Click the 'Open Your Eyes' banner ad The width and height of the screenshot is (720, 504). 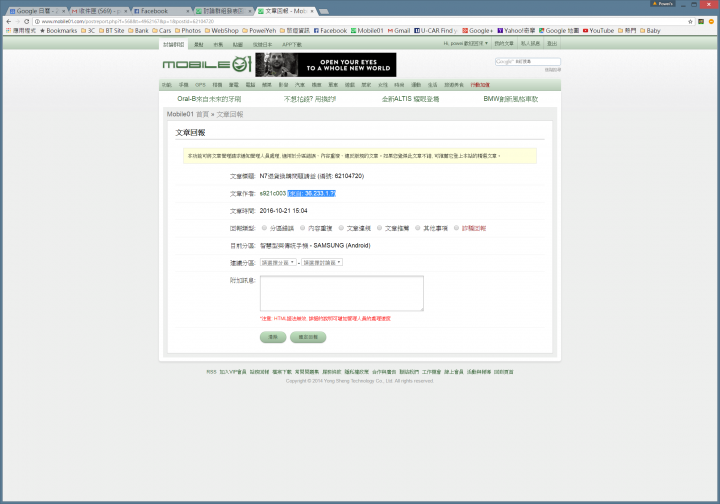(x=326, y=65)
